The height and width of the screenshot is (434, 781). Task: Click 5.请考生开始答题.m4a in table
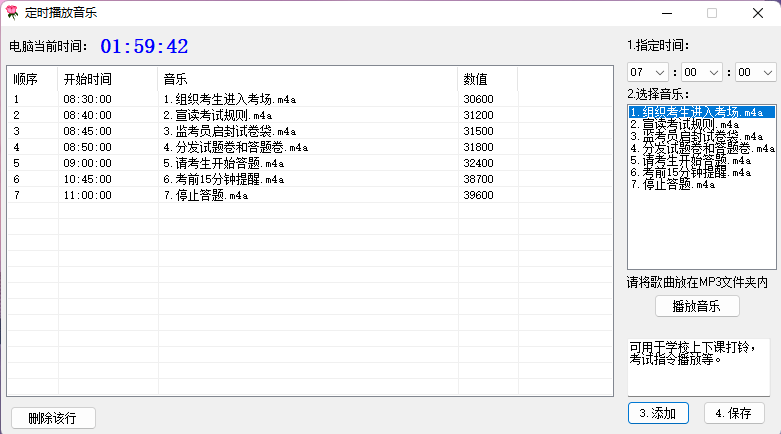click(224, 163)
